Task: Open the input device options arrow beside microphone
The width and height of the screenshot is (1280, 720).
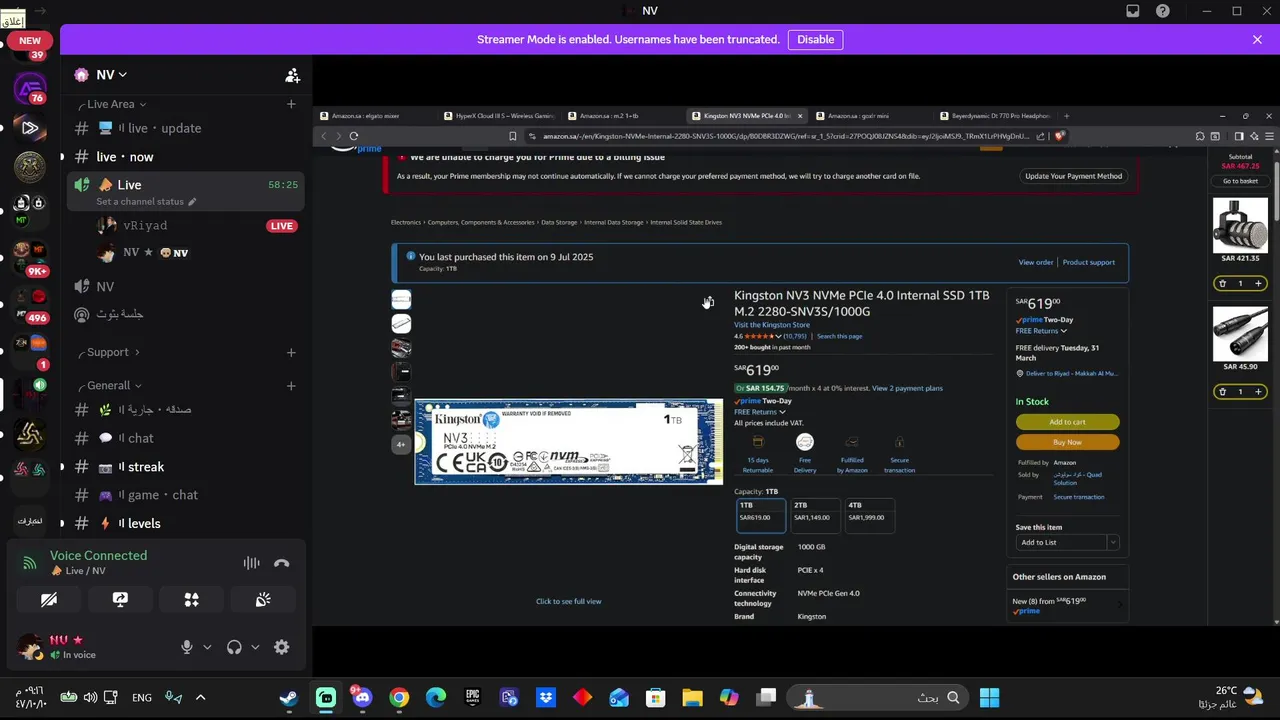Action: (207, 647)
